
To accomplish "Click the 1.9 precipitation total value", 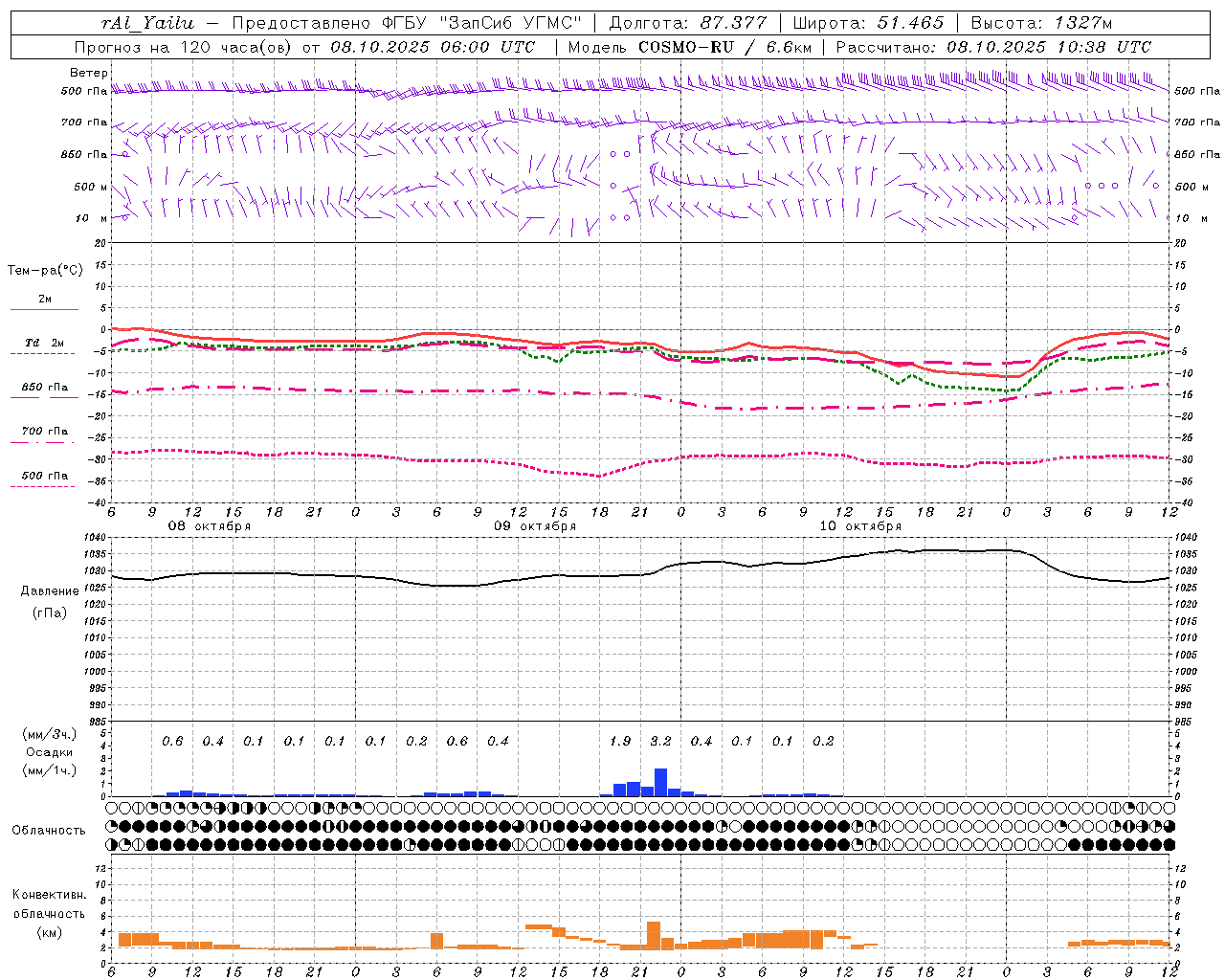I will pyautogui.click(x=620, y=741).
